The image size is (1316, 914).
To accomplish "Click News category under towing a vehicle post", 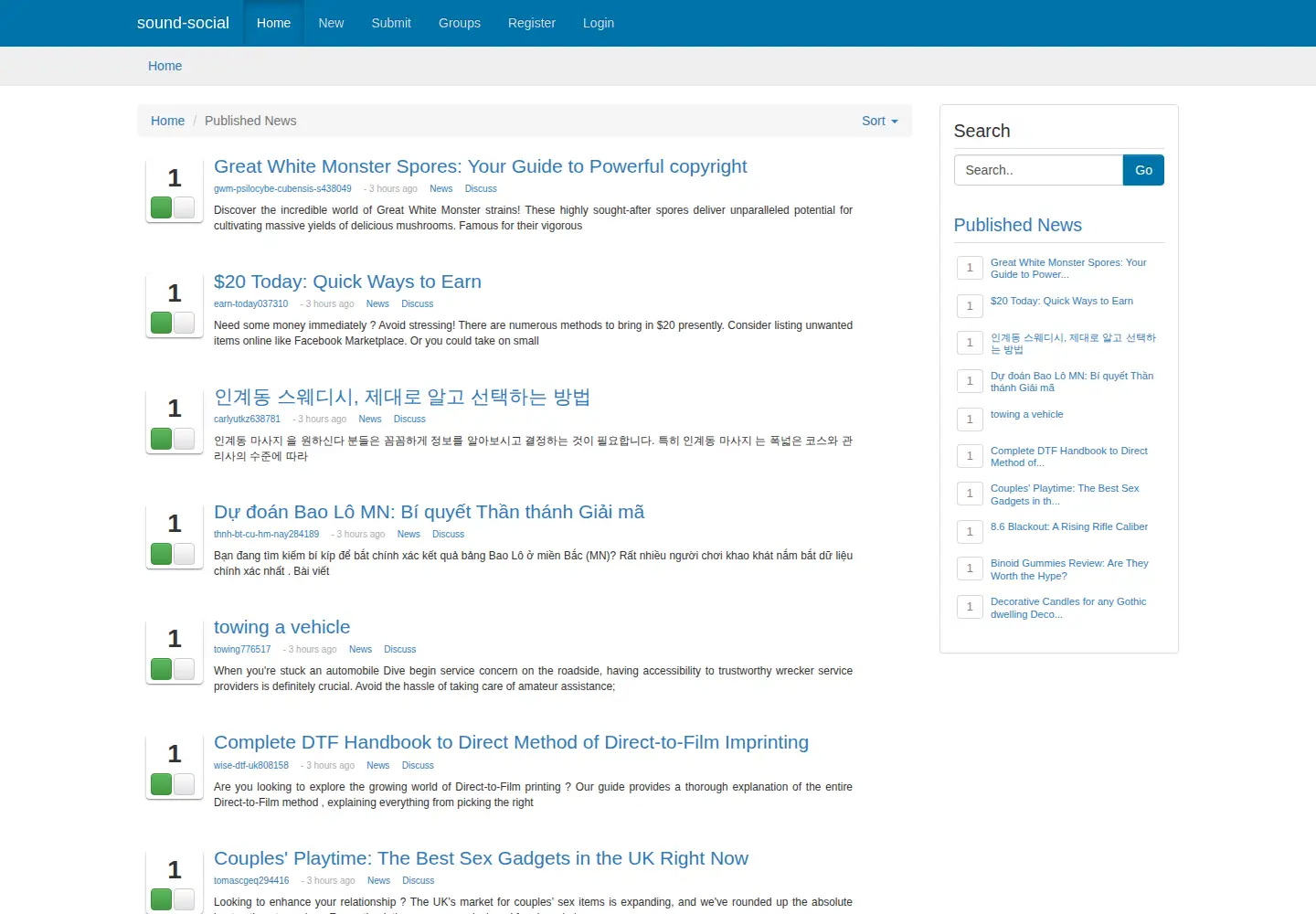I will click(x=360, y=650).
